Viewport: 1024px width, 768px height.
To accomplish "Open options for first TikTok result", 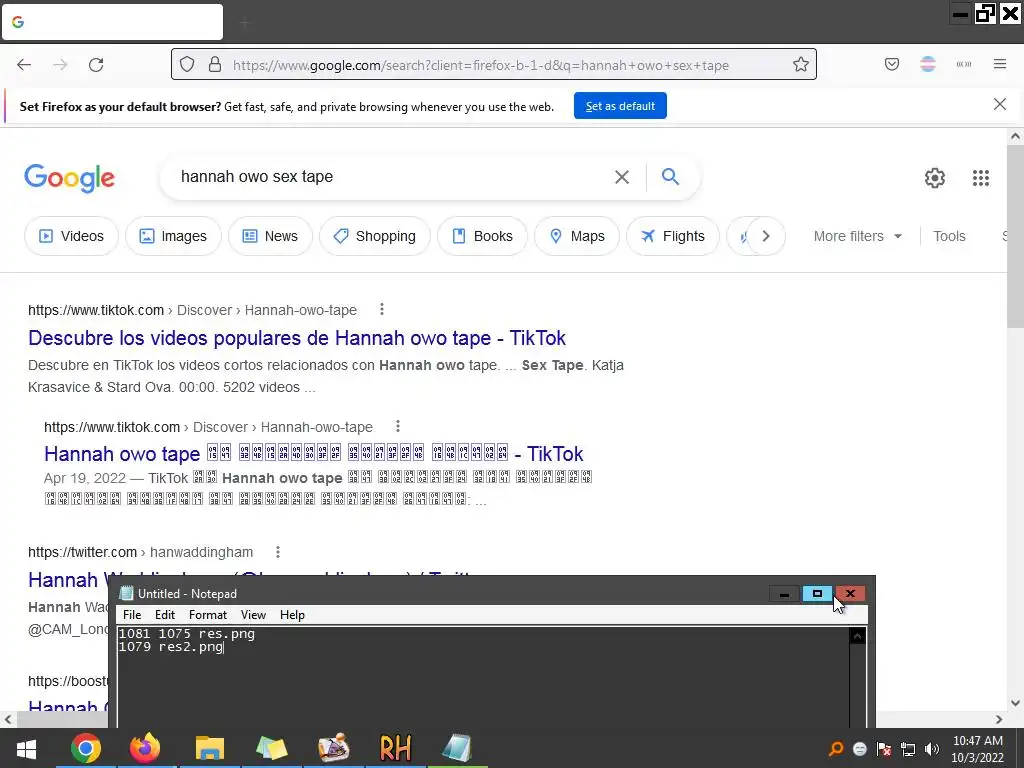I will (x=382, y=310).
